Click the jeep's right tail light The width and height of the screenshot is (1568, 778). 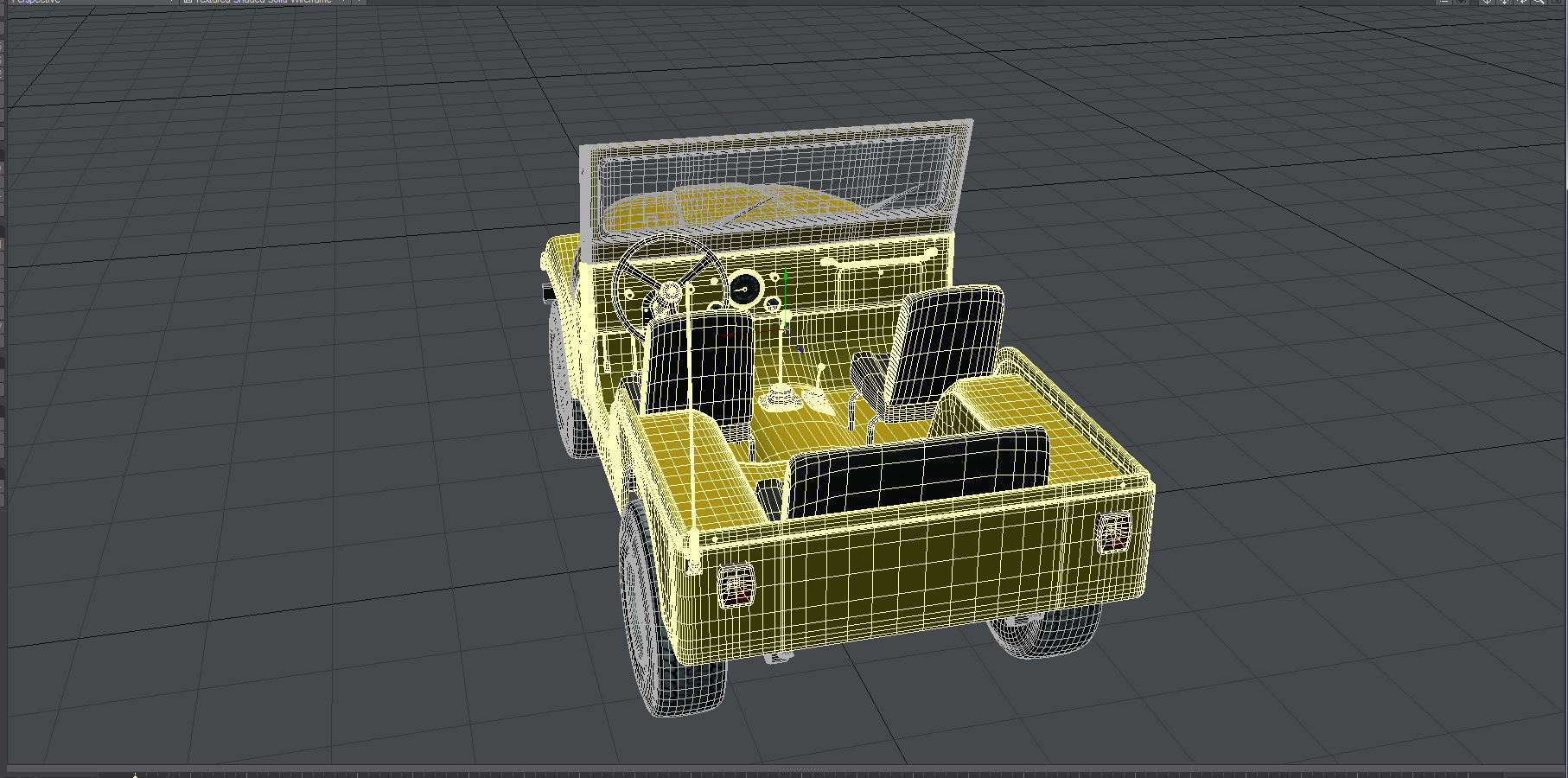click(x=1113, y=532)
